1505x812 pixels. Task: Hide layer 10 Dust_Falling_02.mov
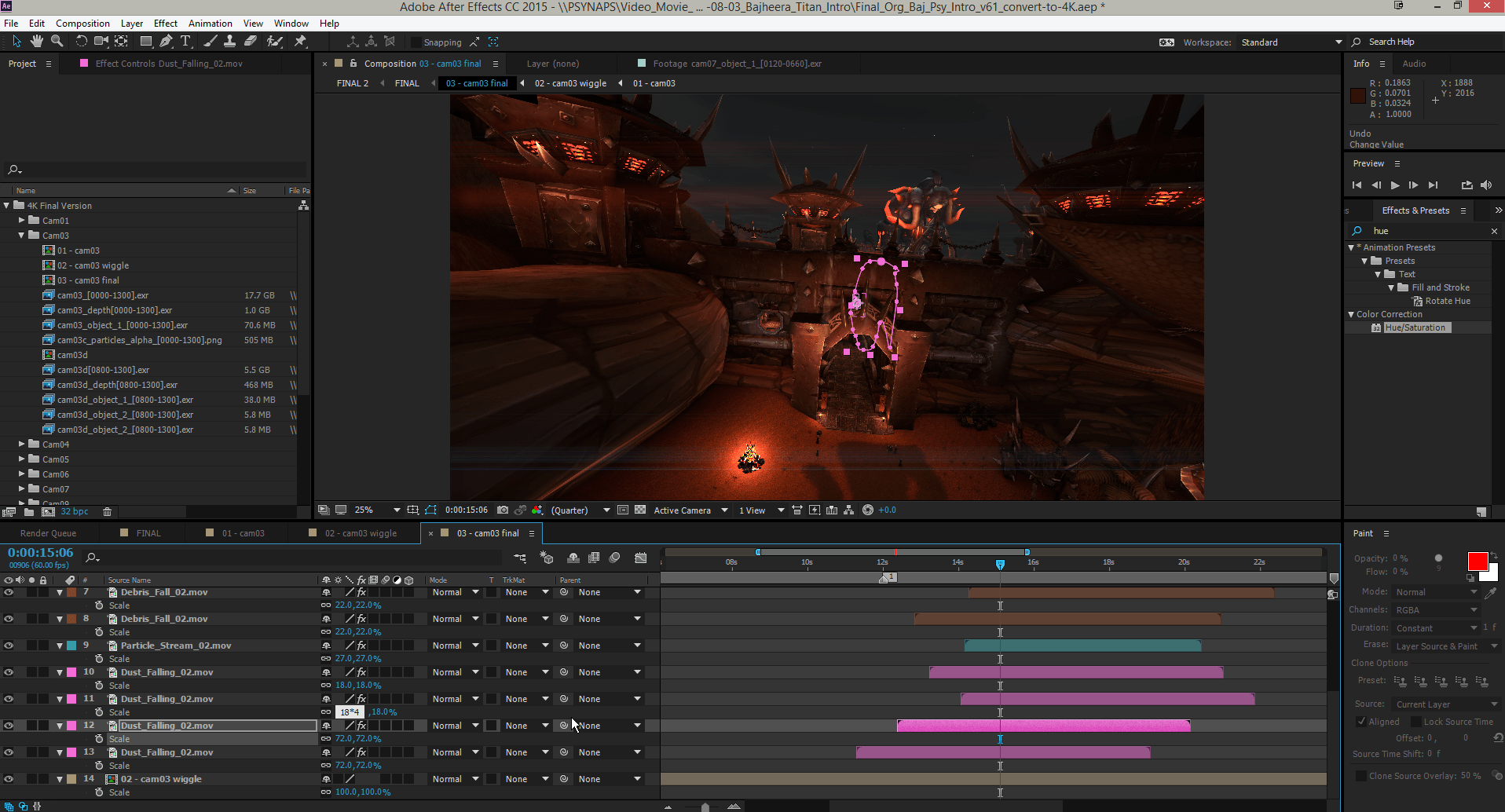click(9, 672)
